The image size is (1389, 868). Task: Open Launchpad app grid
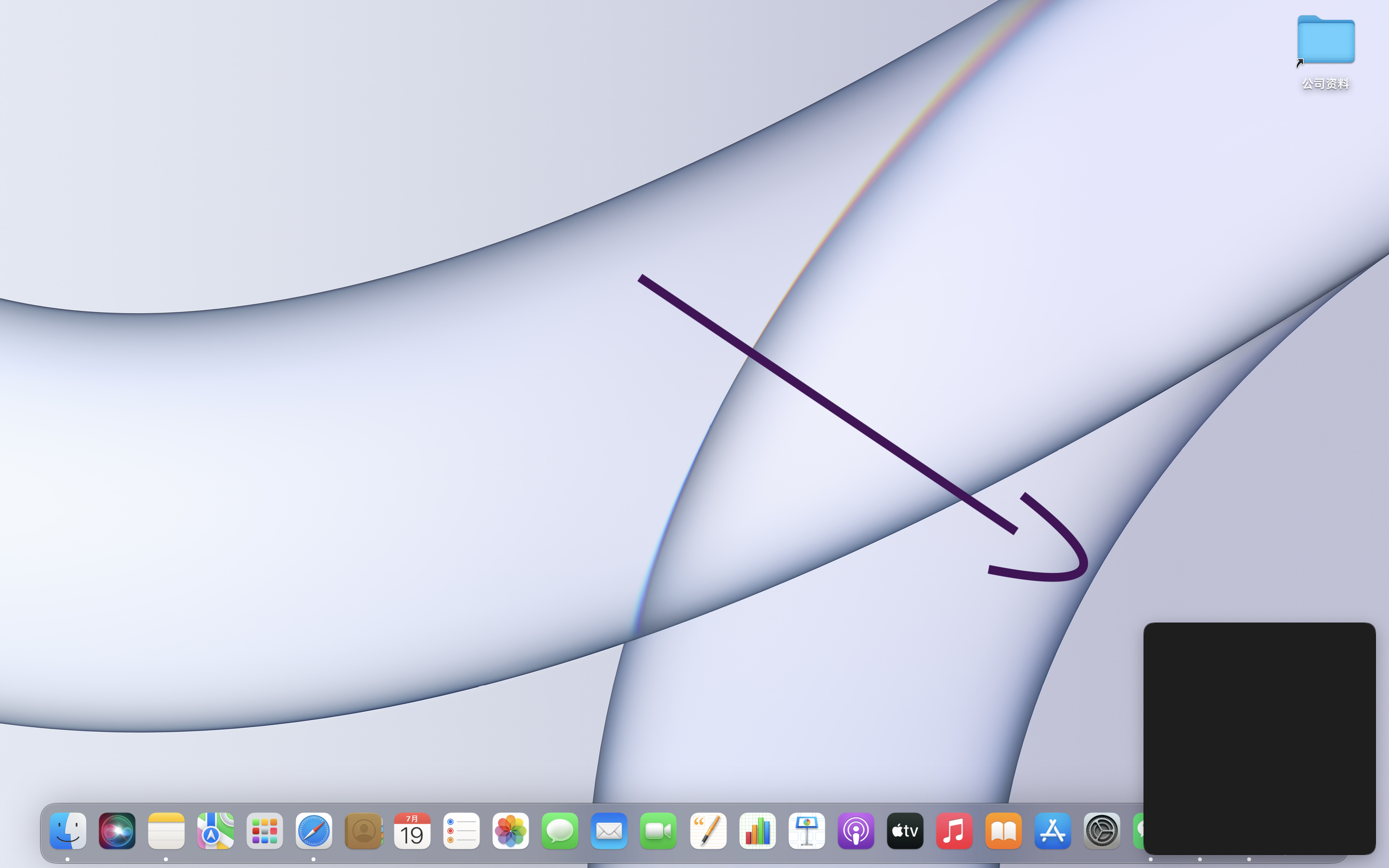click(265, 831)
